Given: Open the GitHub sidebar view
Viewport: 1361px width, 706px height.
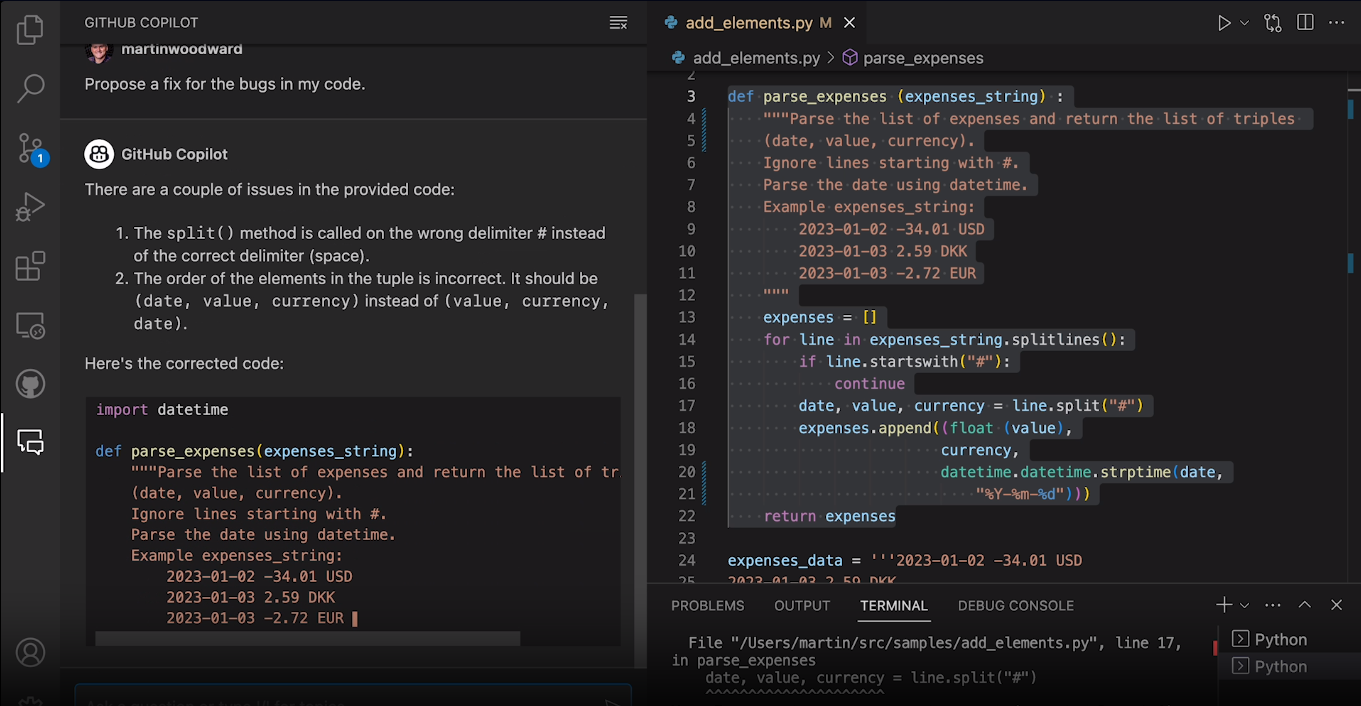Looking at the screenshot, I should pyautogui.click(x=29, y=383).
